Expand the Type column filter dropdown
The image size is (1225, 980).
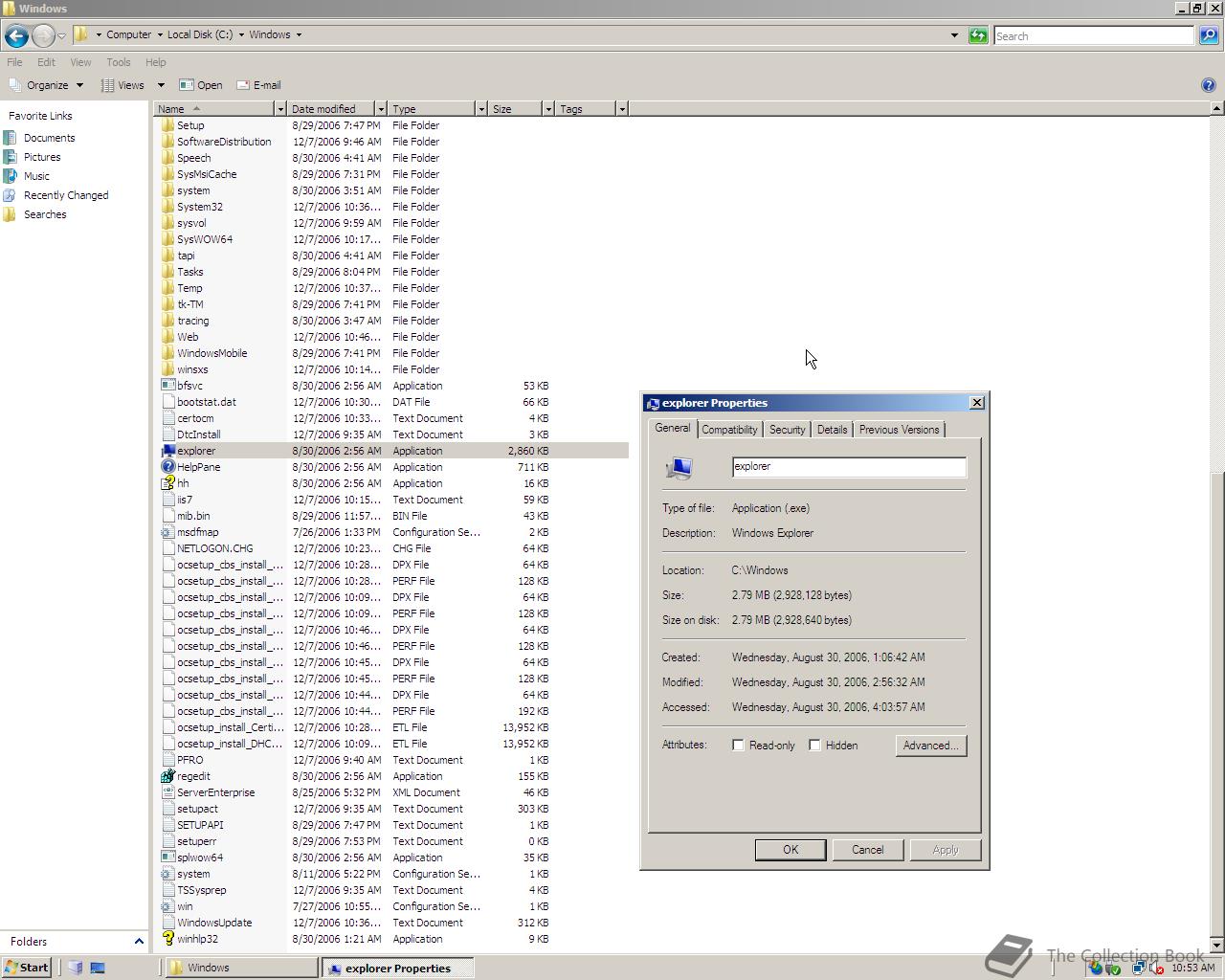[480, 109]
